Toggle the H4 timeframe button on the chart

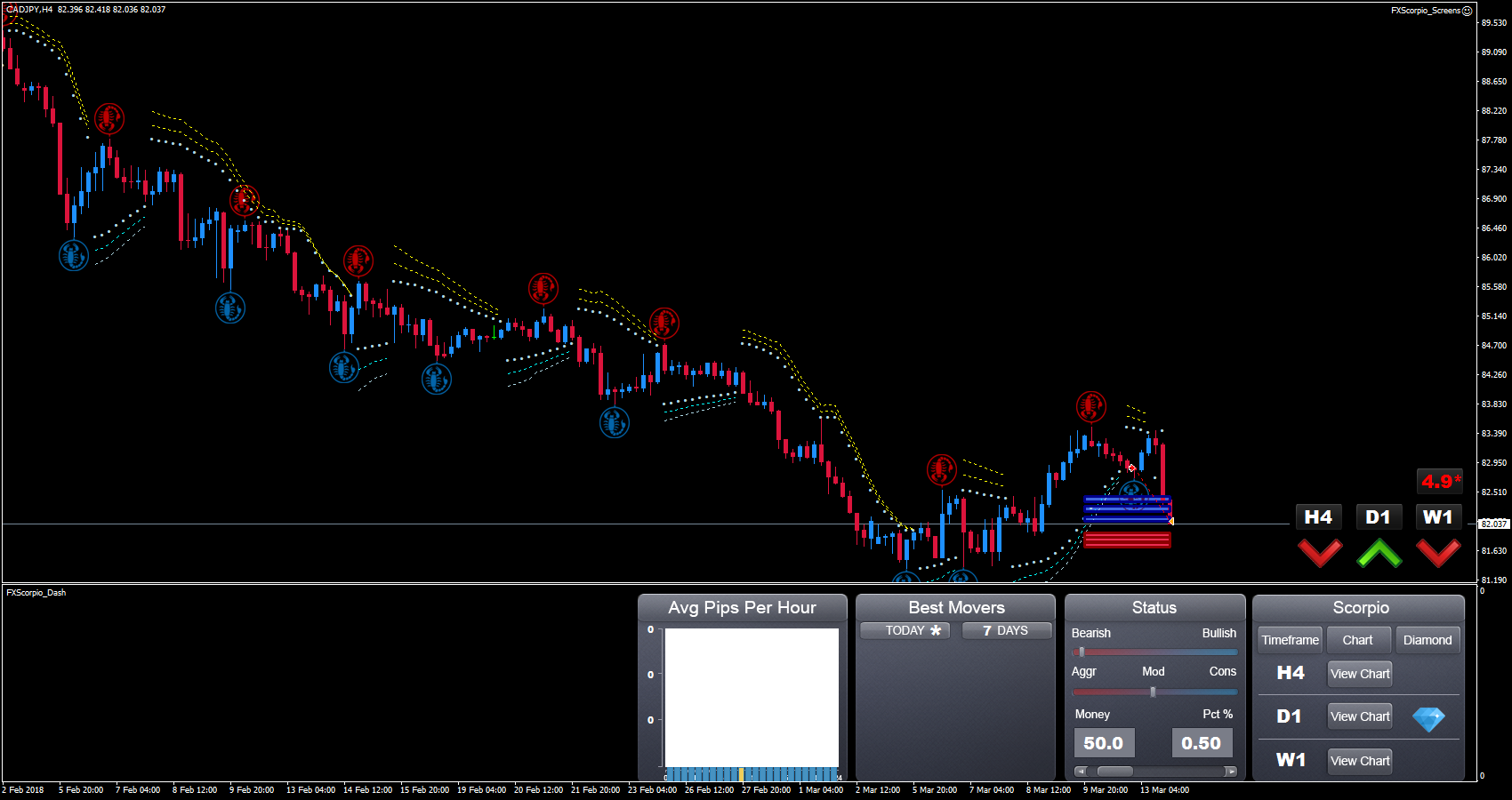[1318, 517]
